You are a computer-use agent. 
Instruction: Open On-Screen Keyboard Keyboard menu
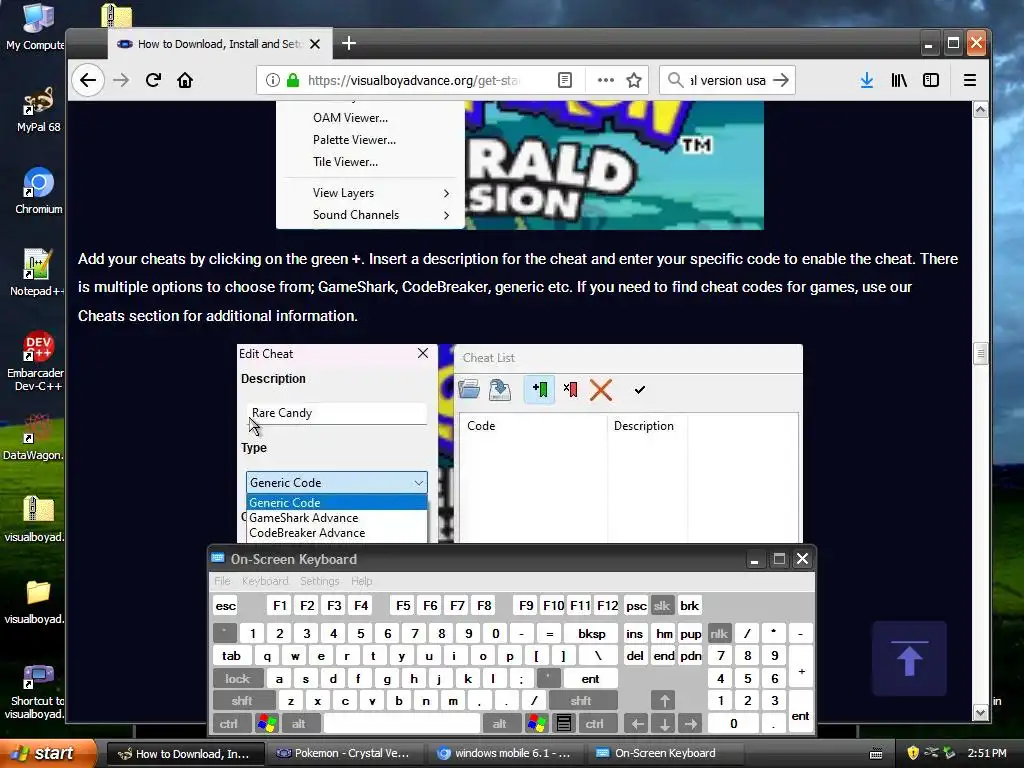click(x=264, y=581)
